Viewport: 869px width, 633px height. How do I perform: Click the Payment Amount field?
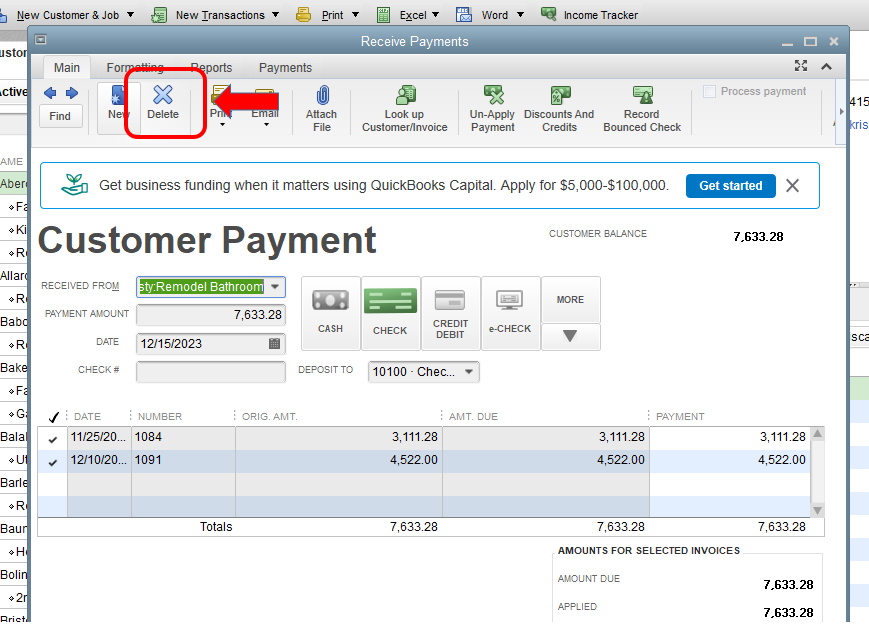point(211,315)
